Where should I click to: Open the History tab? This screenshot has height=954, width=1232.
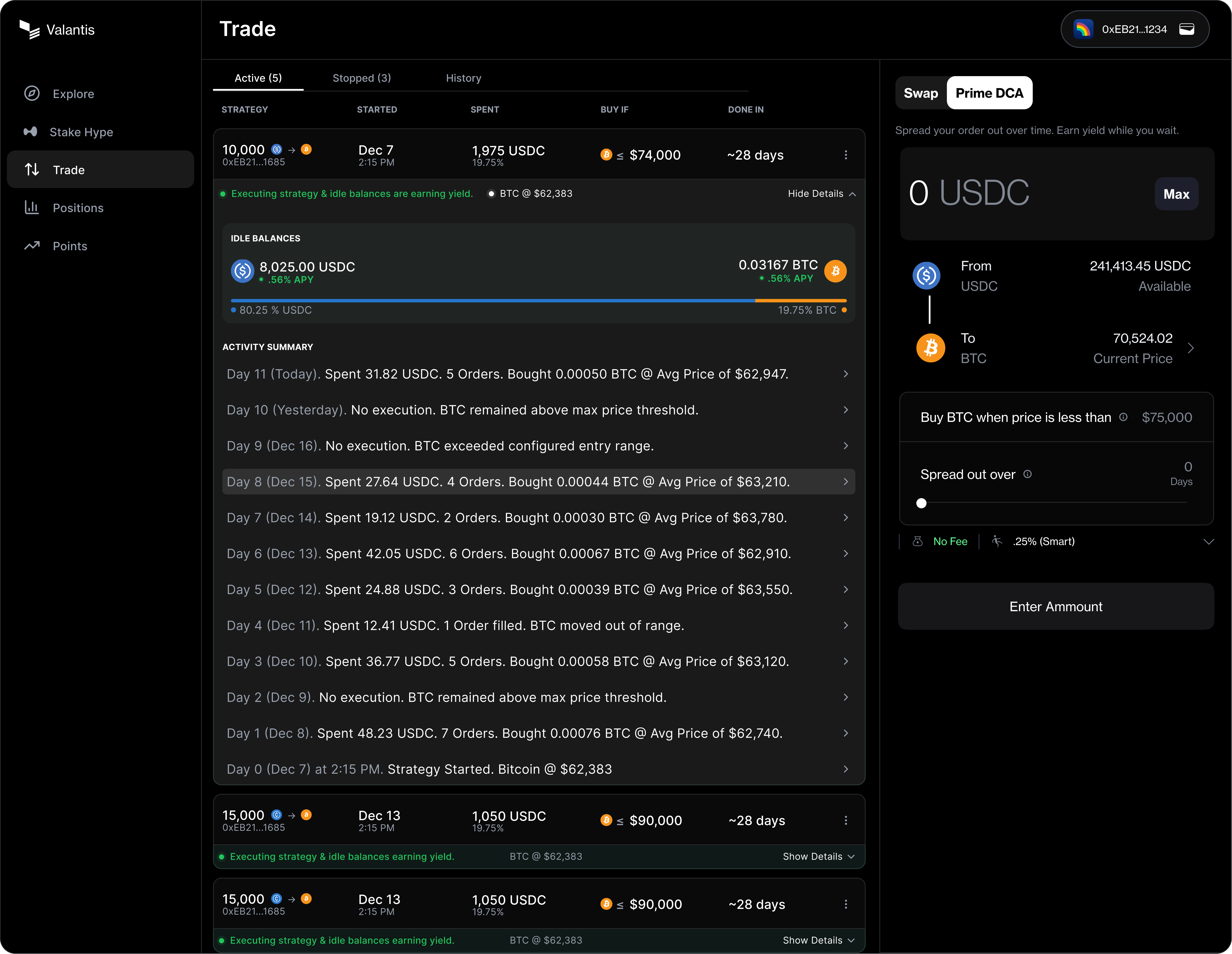[x=464, y=78]
